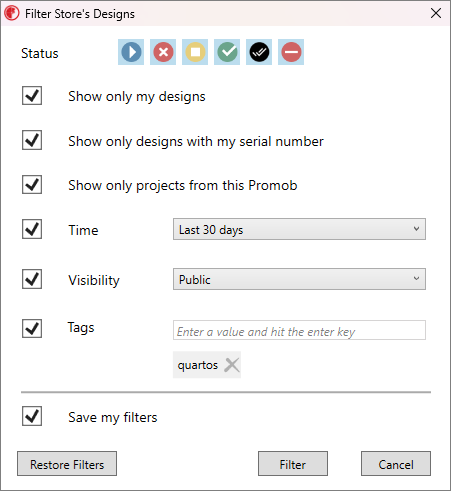Click the Tags value input field
Viewport: 451px width, 491px height.
tap(299, 330)
